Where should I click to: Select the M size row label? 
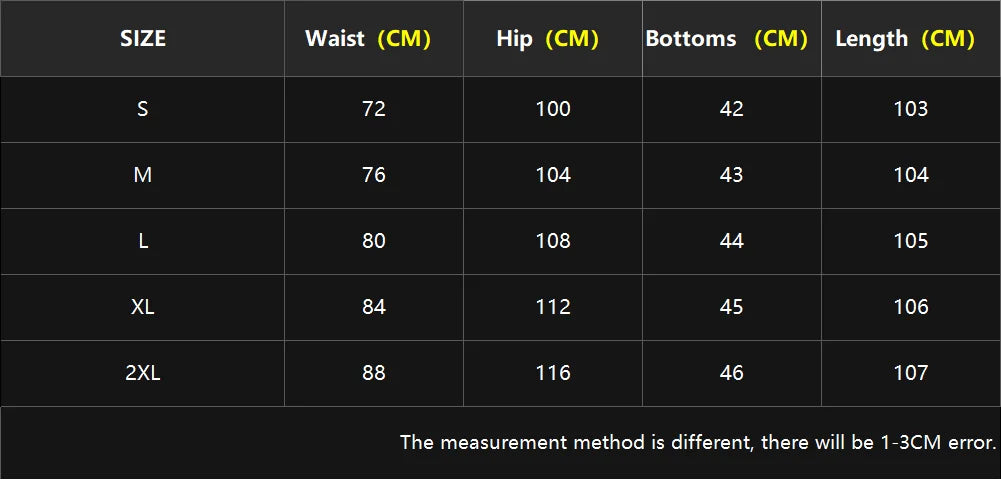(143, 175)
